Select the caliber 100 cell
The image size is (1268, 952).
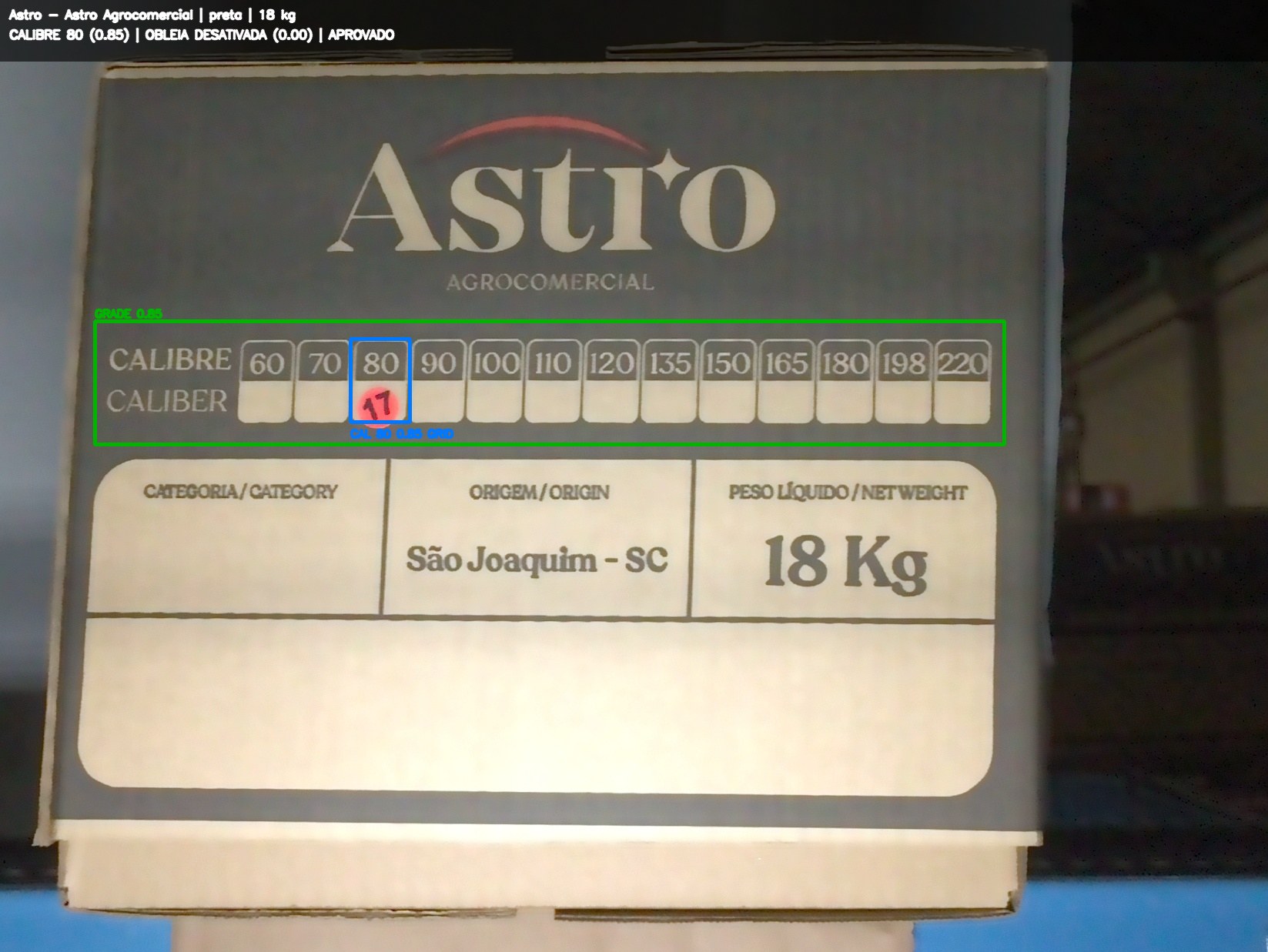[496, 381]
